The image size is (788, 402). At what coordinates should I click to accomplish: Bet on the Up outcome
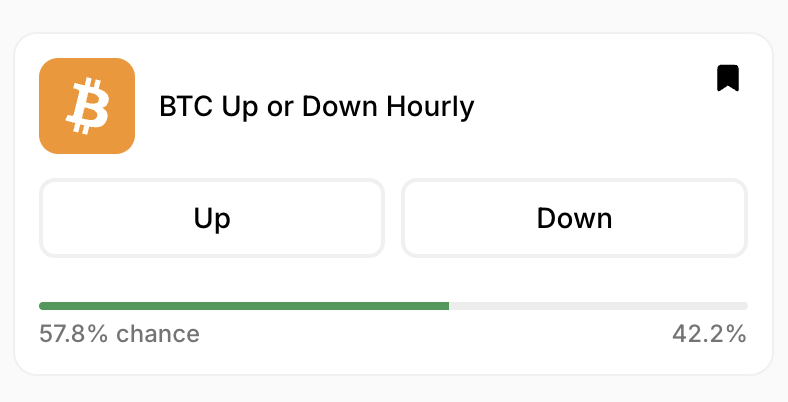point(212,218)
